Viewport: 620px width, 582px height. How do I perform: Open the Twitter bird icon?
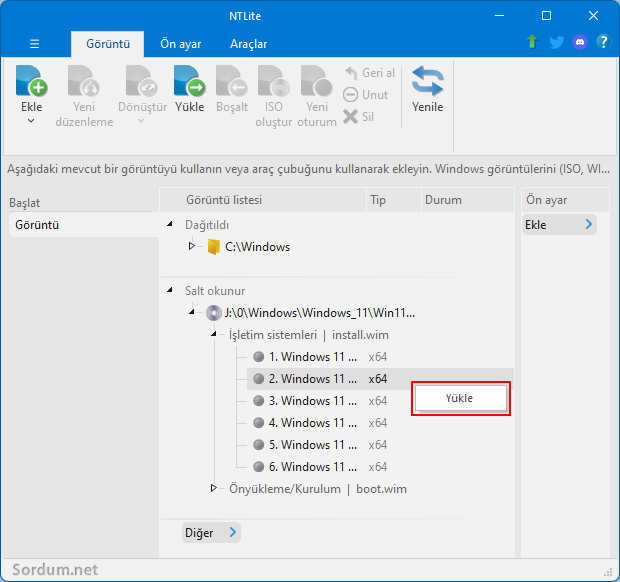pos(556,42)
